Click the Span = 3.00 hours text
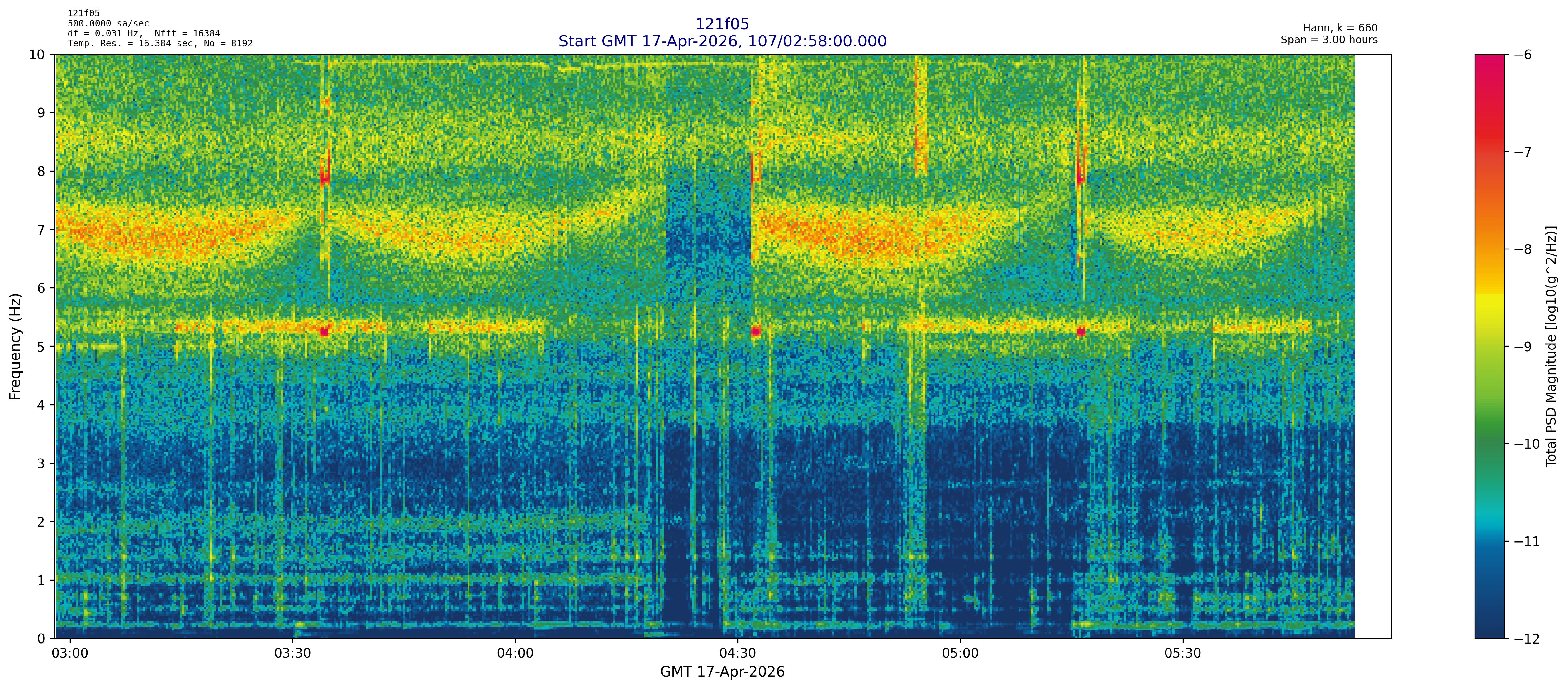Viewport: 1568px width, 689px height. coord(1329,40)
